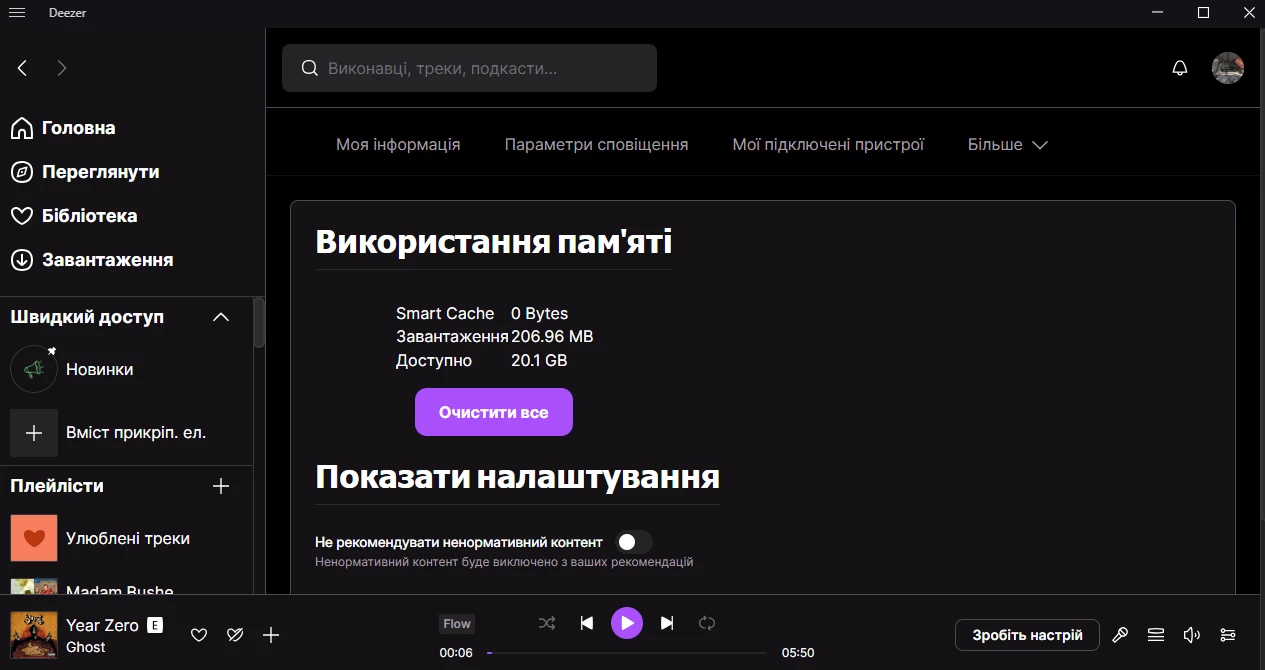This screenshot has height=670, width=1265.
Task: Click the volume speaker icon
Action: 1192,635
